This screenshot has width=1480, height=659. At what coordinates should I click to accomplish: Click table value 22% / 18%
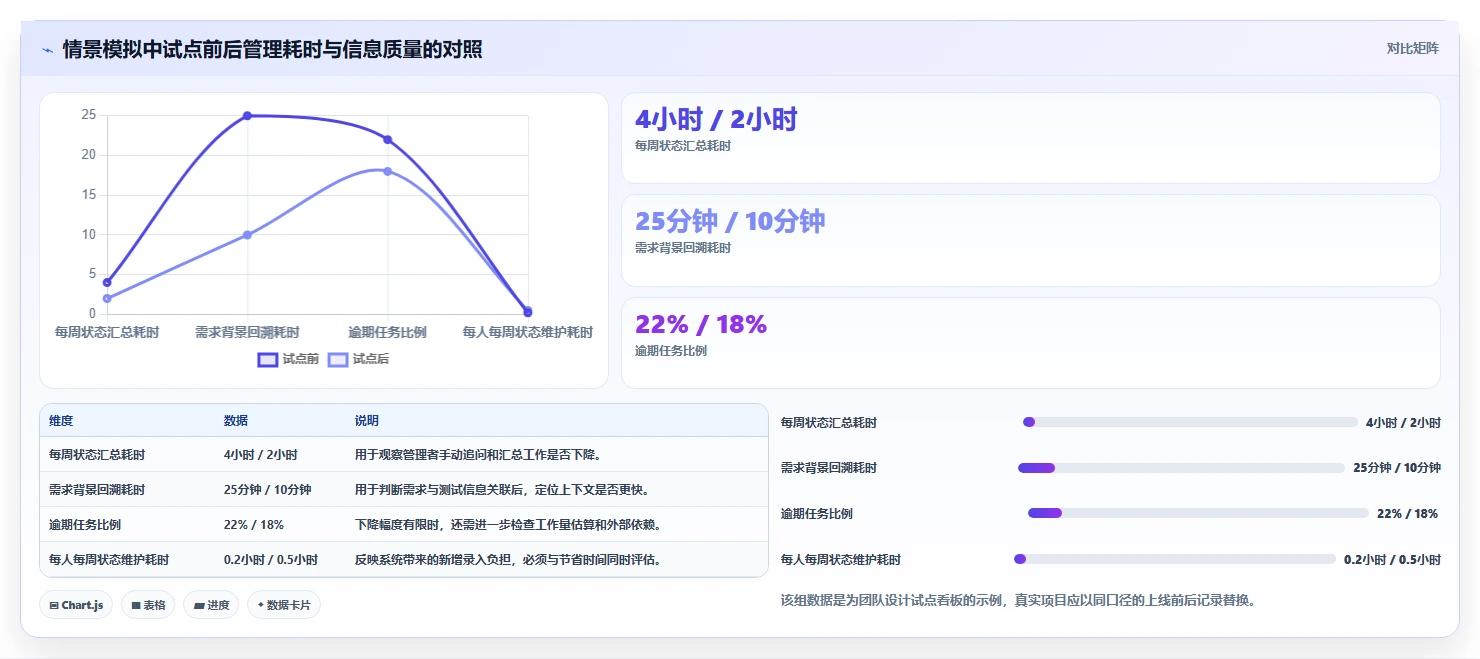click(x=254, y=525)
